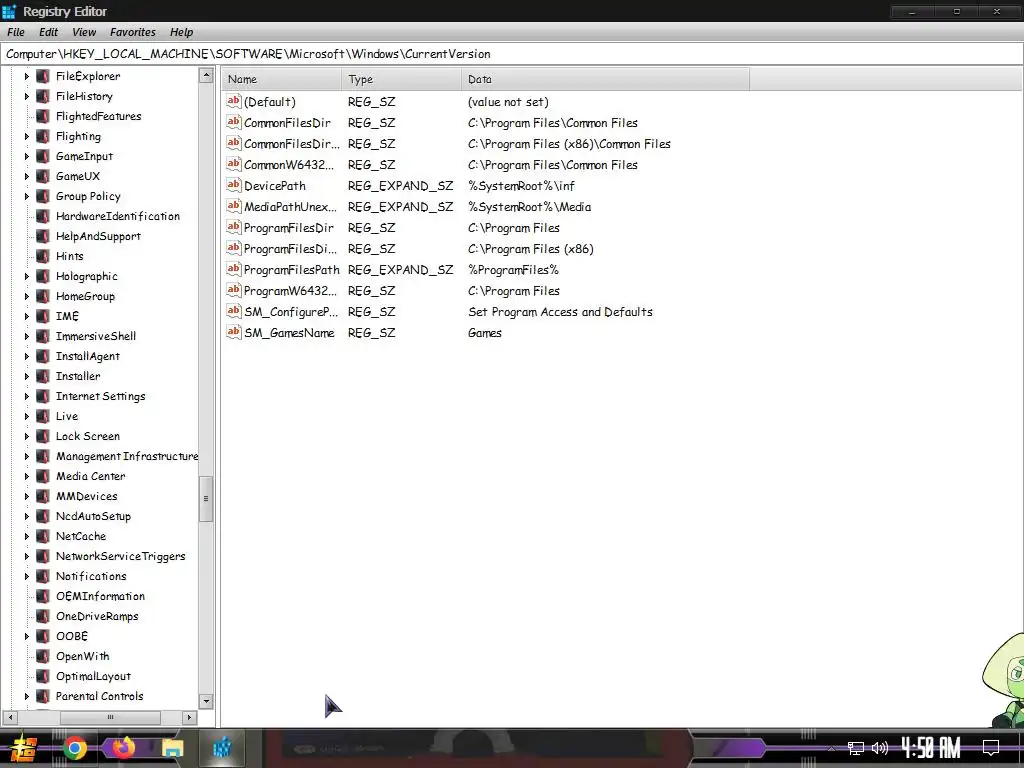Open File Explorer from the taskbar
Viewport: 1024px width, 768px height.
point(172,748)
